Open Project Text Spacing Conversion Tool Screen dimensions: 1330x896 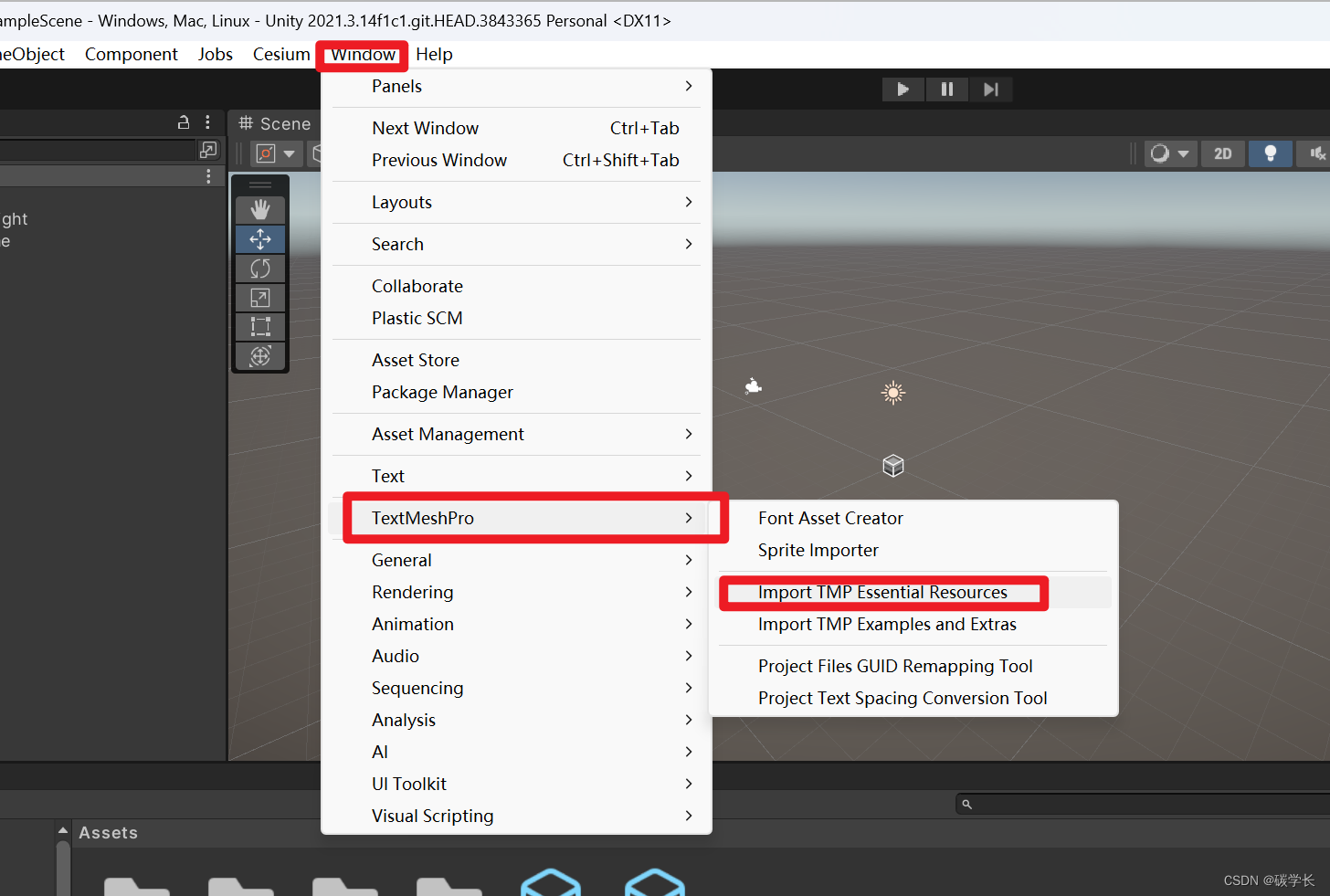tap(913, 698)
